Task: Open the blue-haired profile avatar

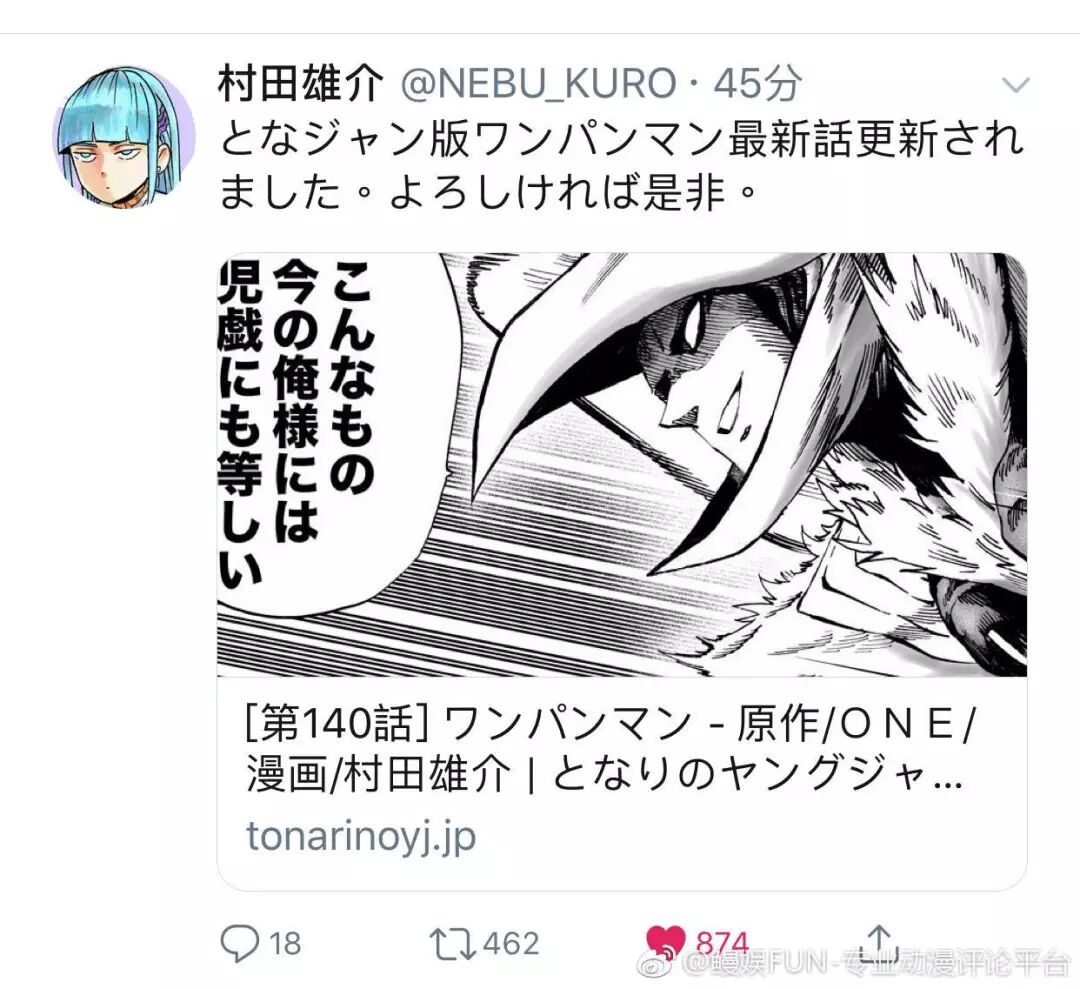Action: click(124, 137)
